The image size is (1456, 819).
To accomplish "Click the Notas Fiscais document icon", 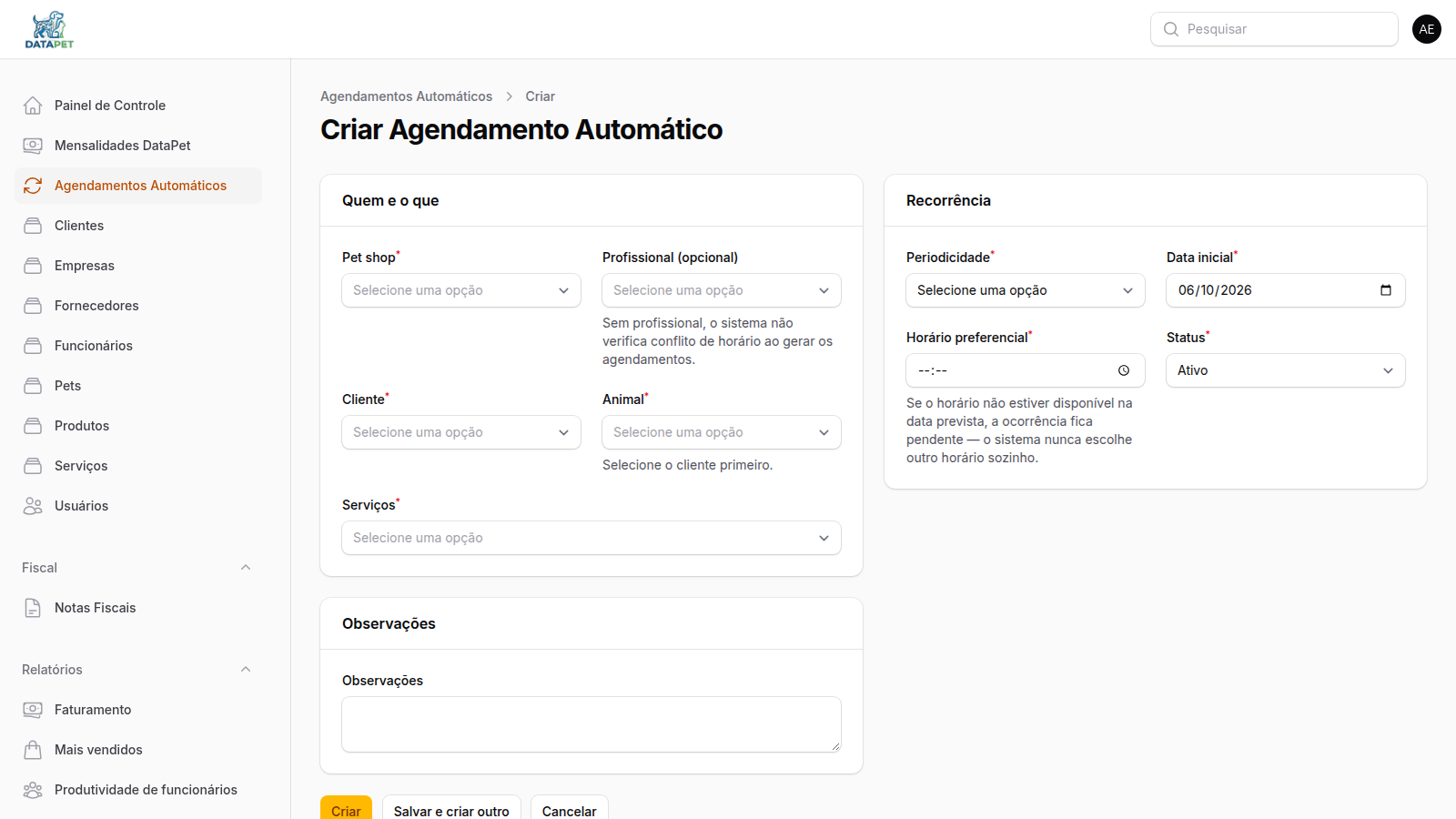I will coord(33,608).
